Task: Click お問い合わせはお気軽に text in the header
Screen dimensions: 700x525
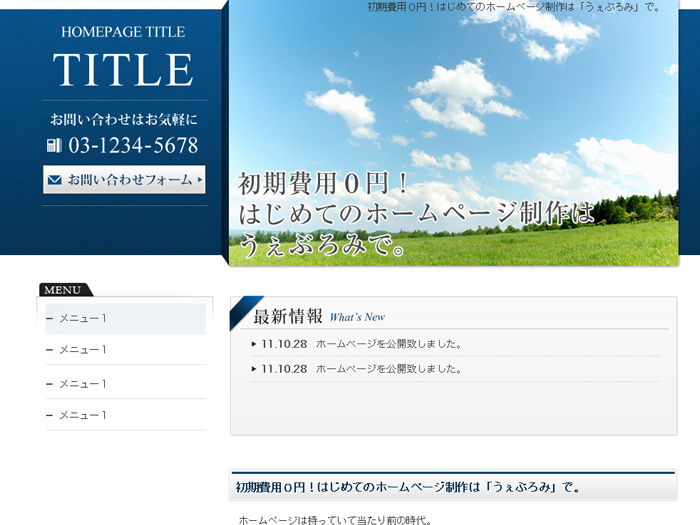Action: tap(124, 119)
